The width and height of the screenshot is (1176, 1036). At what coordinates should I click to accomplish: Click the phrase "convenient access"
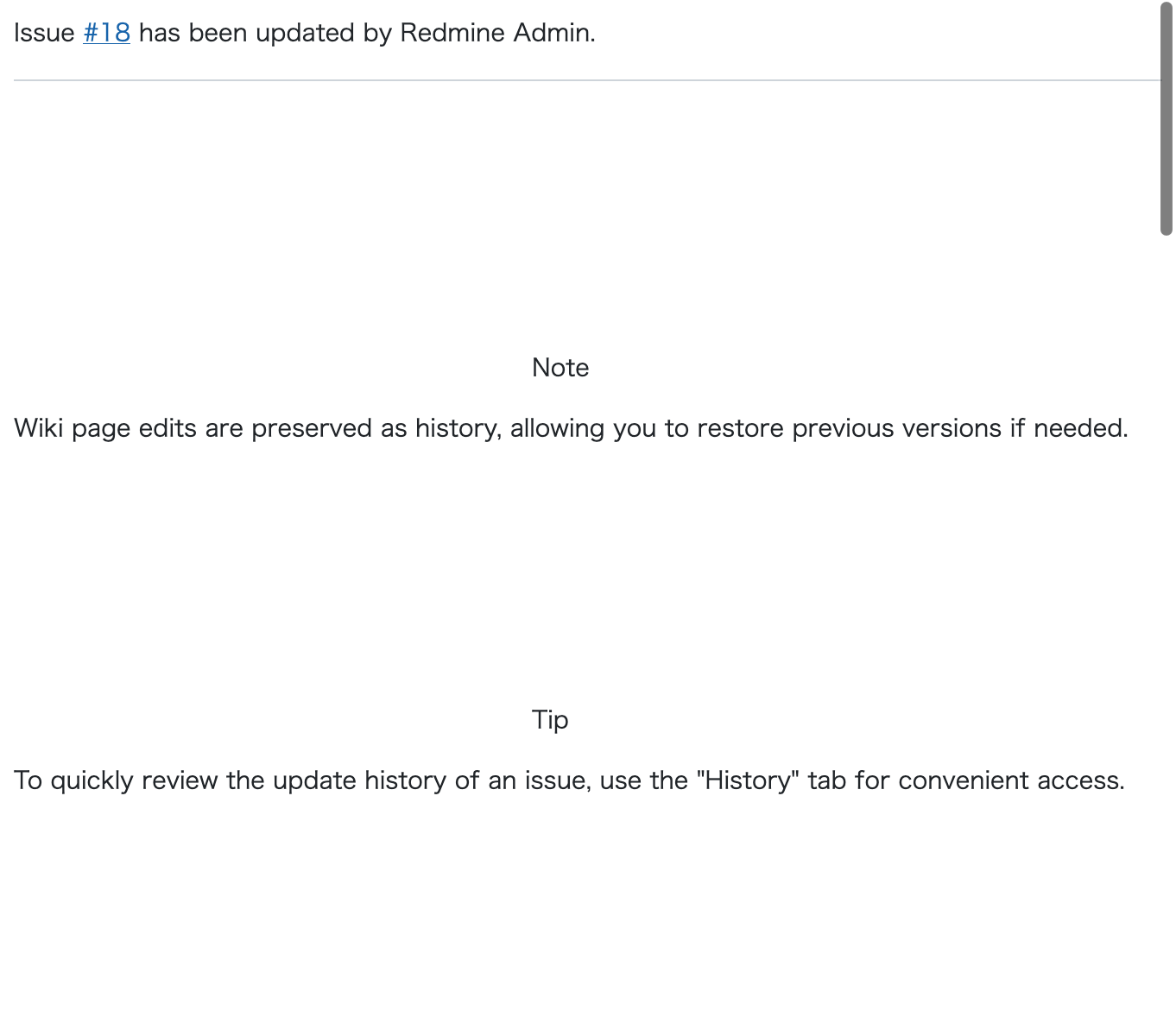tap(1010, 780)
